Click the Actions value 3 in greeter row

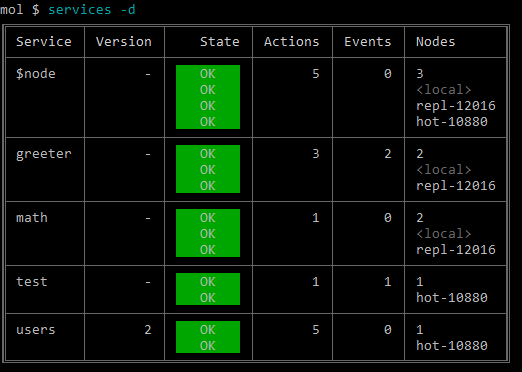316,154
